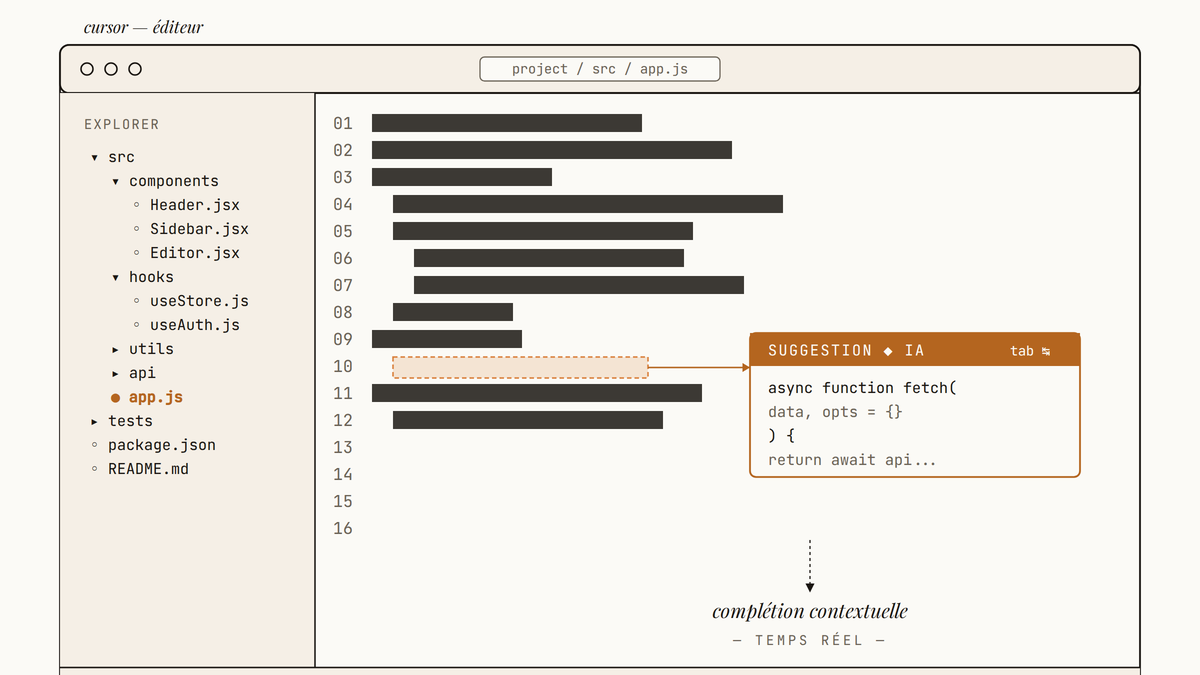Click the 'data, opts = {}' suggestion line
1200x675 pixels.
836,412
